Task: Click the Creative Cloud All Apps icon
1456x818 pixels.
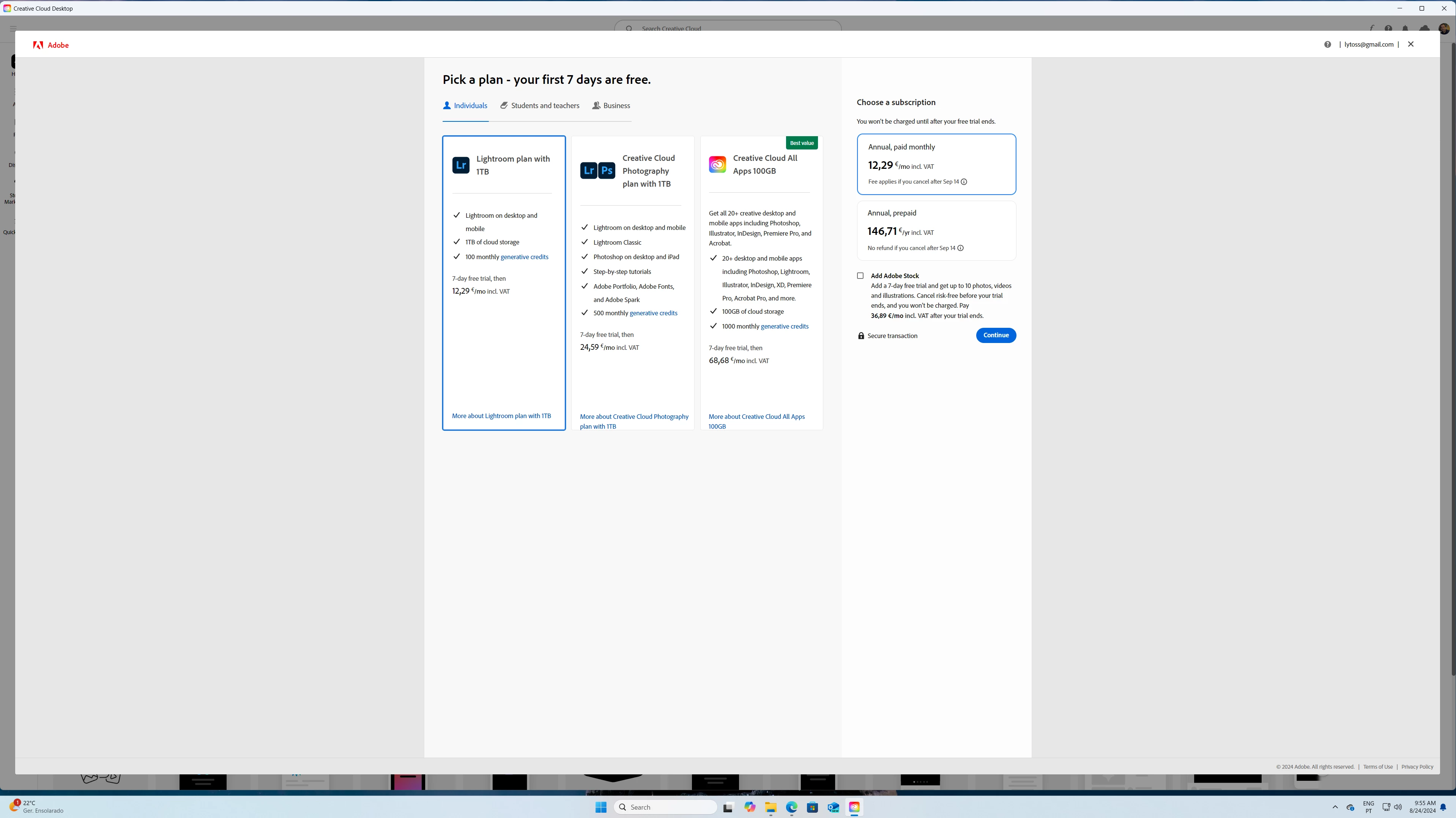Action: (x=717, y=164)
